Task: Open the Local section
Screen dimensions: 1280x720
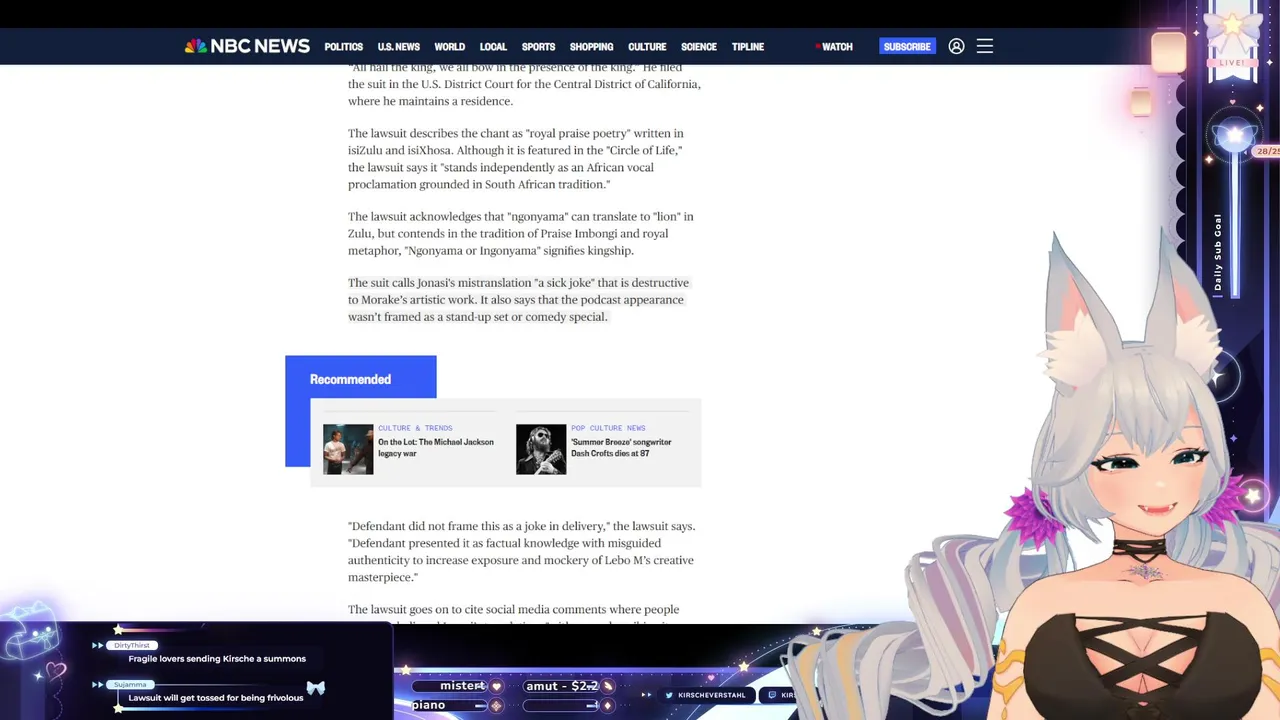Action: [x=493, y=47]
